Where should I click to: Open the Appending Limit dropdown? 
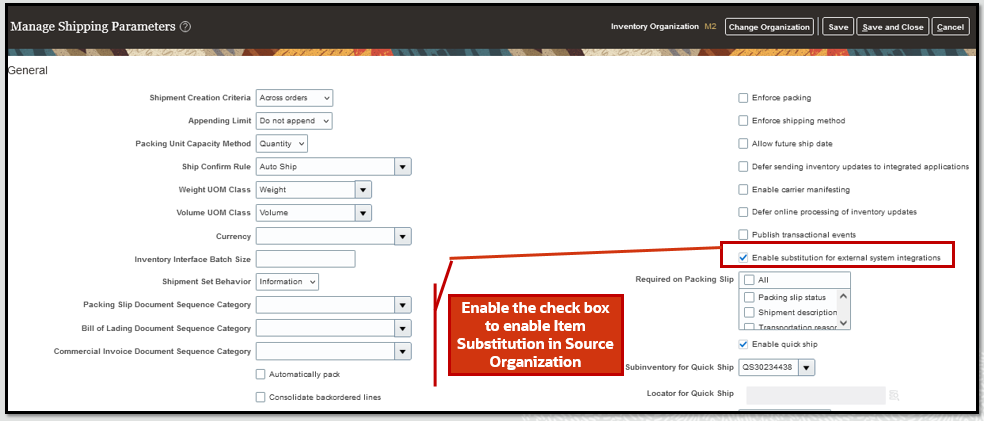pyautogui.click(x=294, y=120)
